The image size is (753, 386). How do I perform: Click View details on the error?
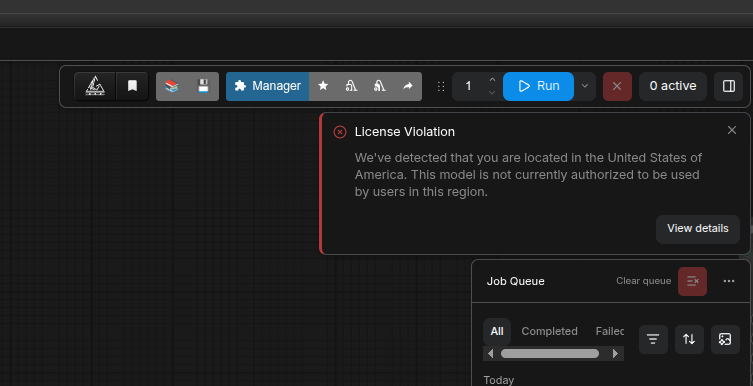pyautogui.click(x=698, y=229)
